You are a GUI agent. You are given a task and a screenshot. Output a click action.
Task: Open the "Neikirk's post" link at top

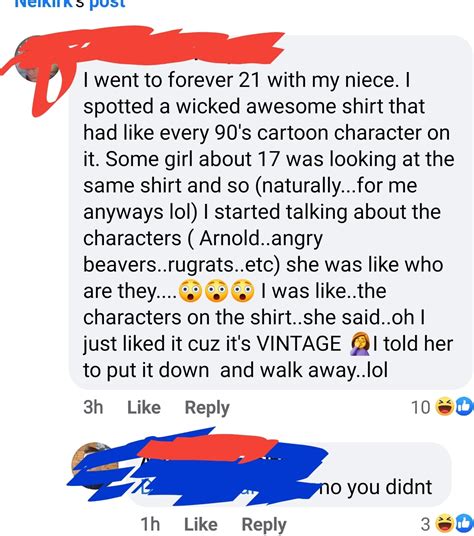tap(70, 3)
